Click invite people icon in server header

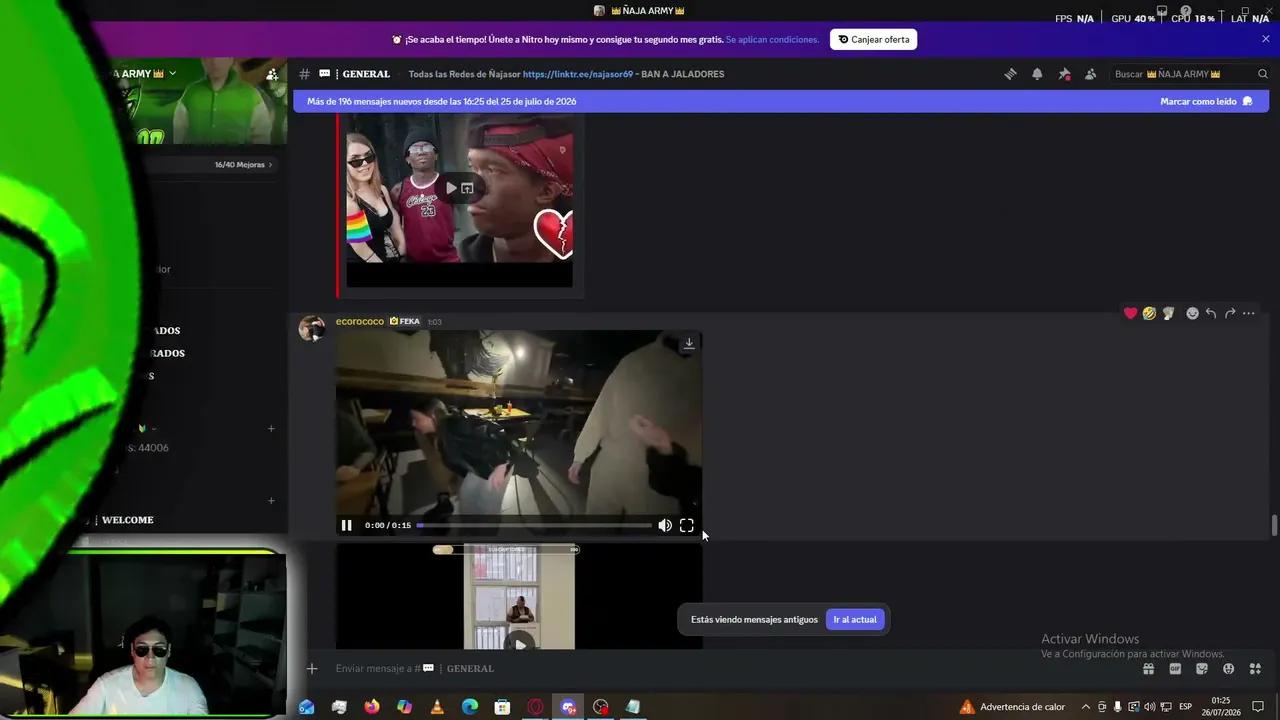(272, 74)
